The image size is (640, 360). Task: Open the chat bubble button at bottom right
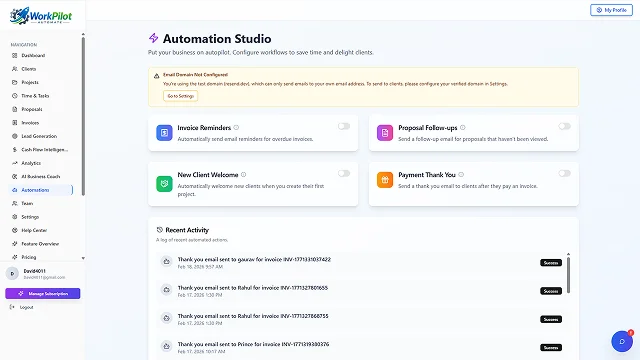pyautogui.click(x=622, y=341)
